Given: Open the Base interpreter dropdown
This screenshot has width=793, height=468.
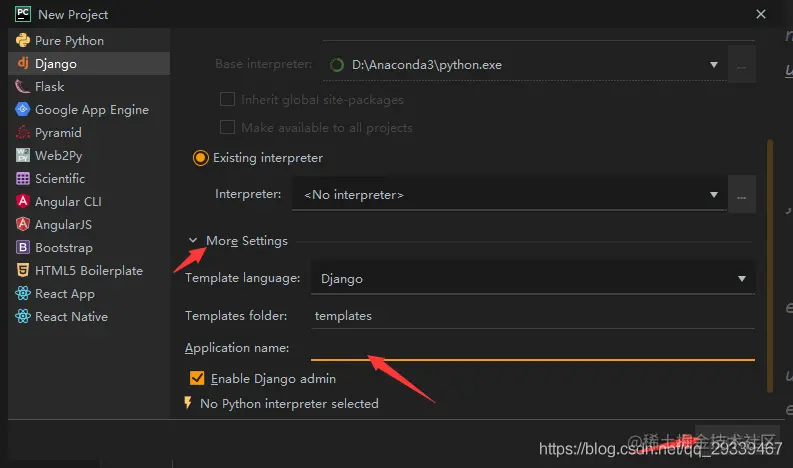Looking at the screenshot, I should (524, 65).
